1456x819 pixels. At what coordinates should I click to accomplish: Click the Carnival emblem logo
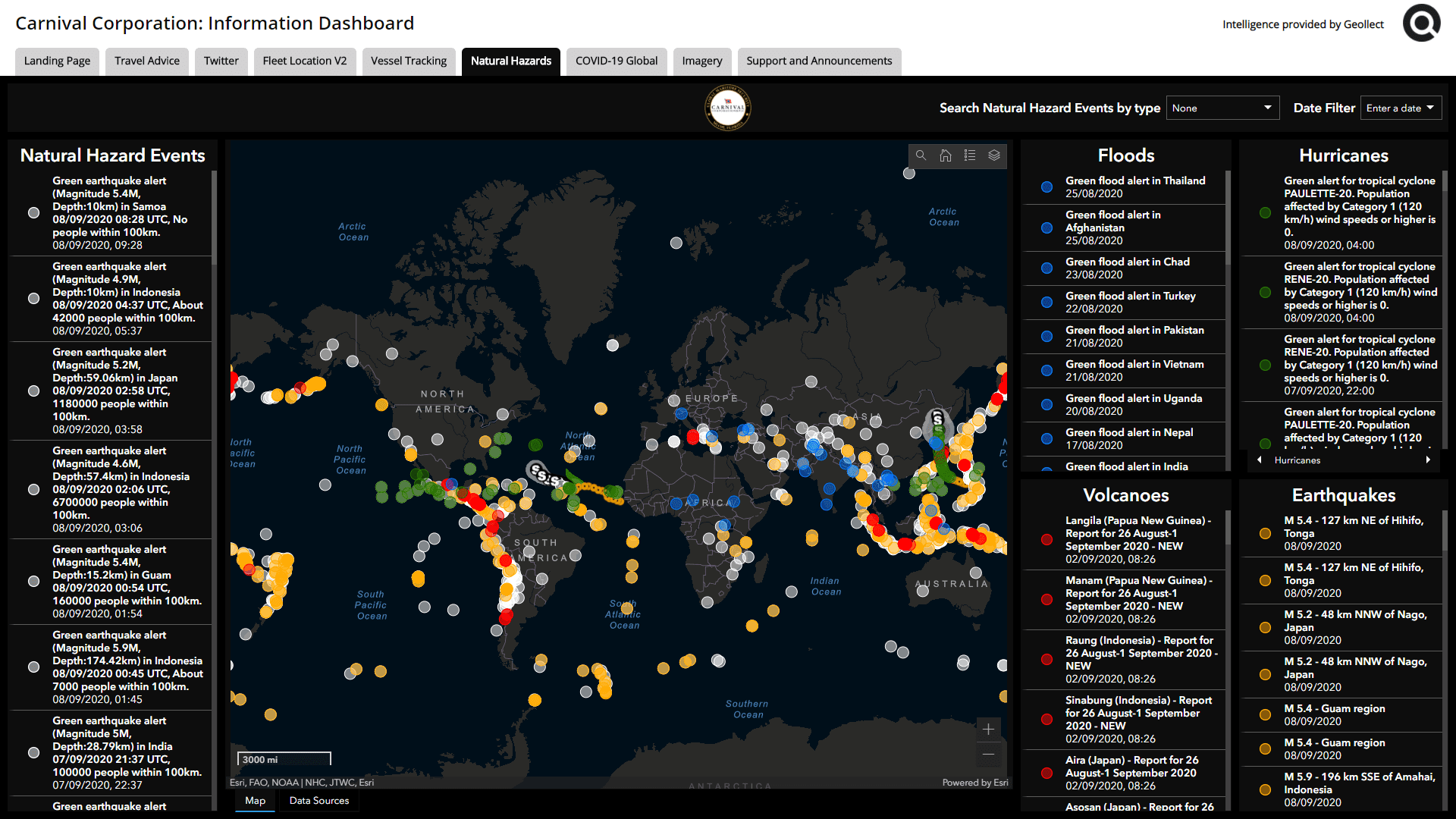click(727, 108)
